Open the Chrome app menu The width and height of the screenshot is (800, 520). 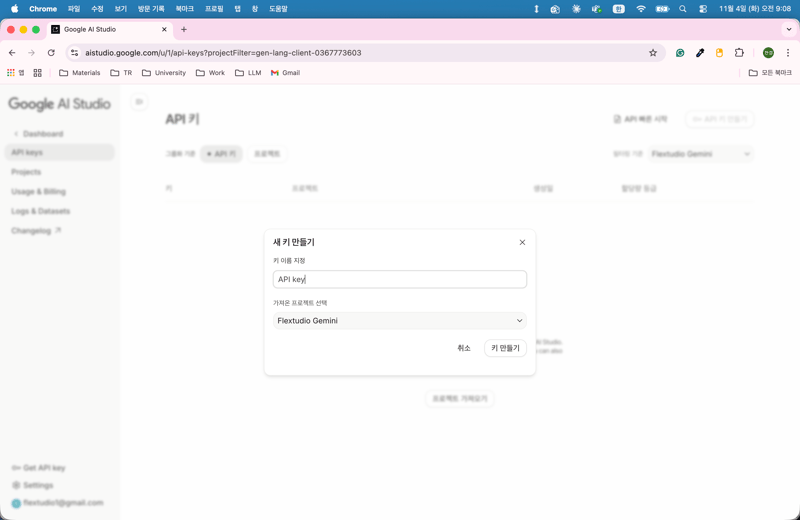point(43,9)
